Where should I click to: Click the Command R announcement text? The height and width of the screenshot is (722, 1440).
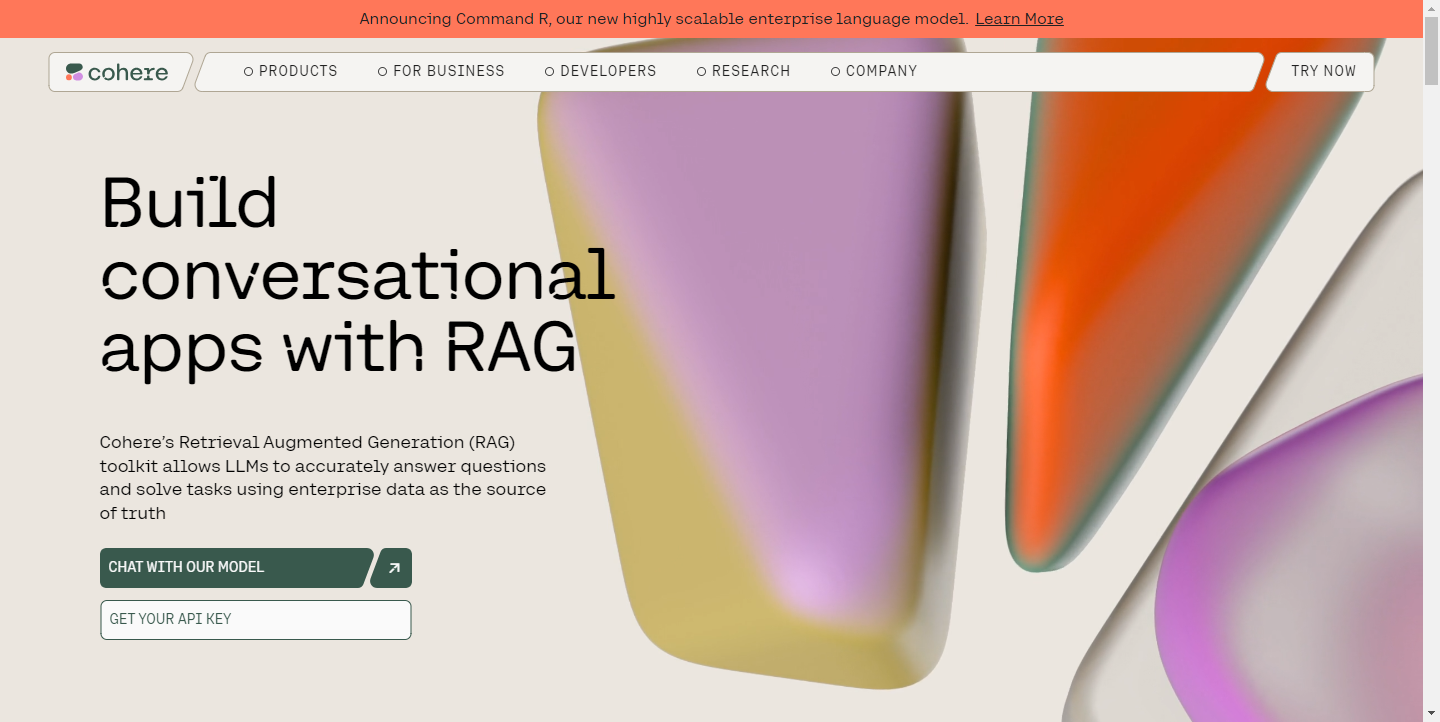(x=663, y=19)
